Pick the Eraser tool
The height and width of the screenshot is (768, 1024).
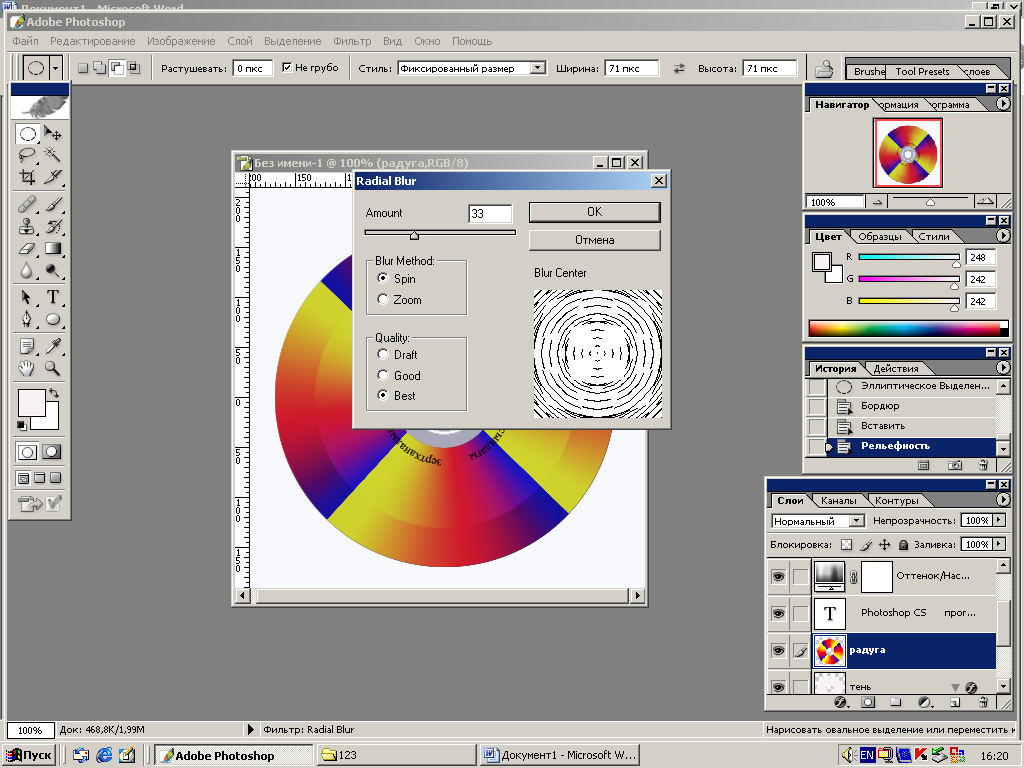27,248
